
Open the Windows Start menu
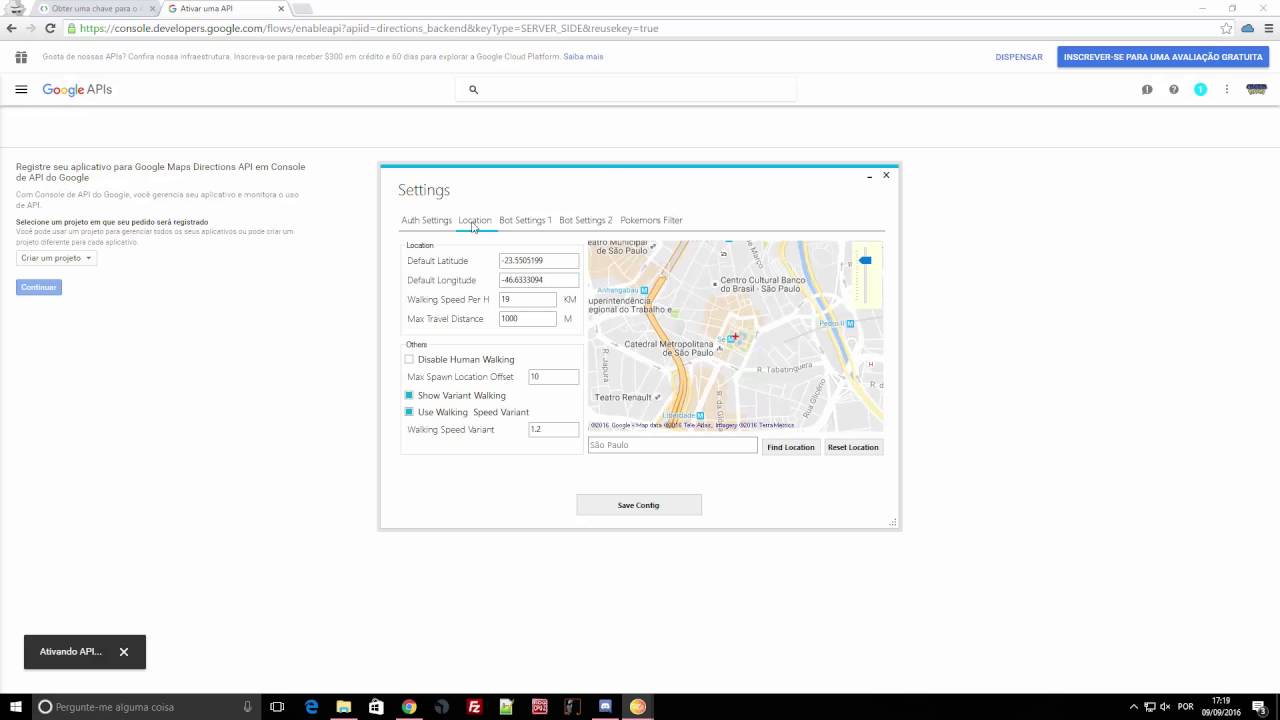coord(16,707)
